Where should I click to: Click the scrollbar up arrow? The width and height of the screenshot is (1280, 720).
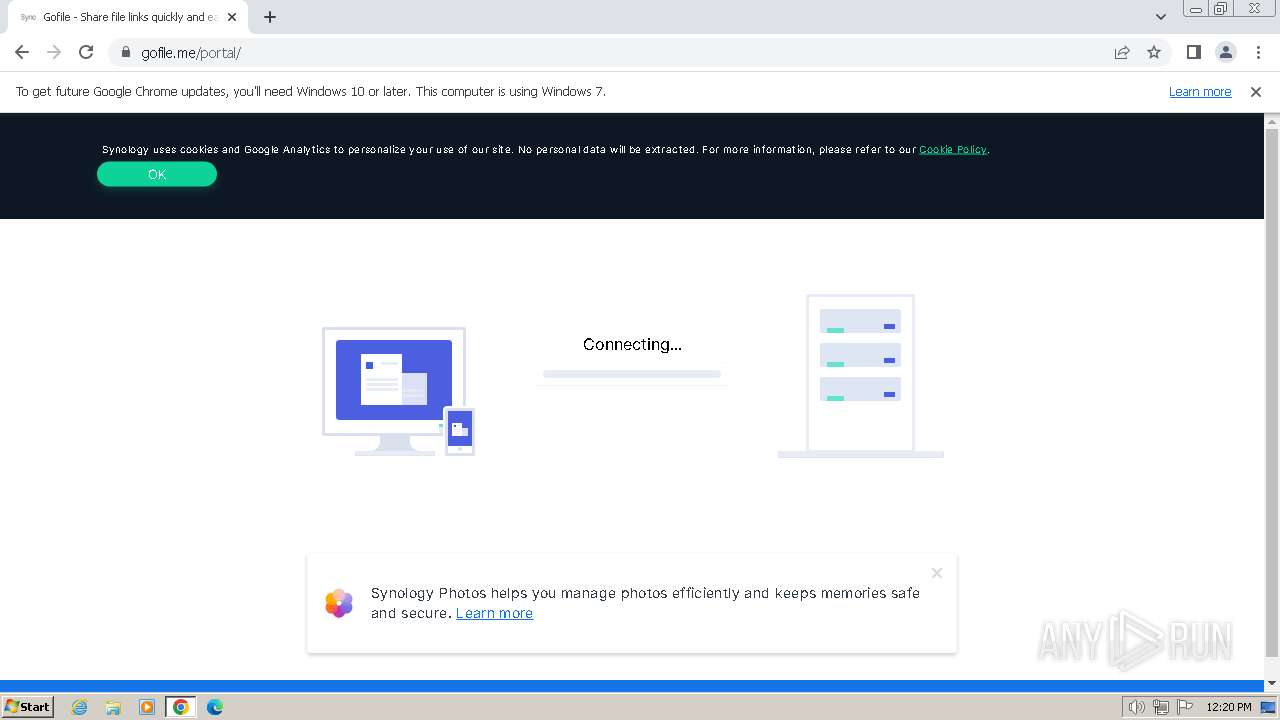[x=1272, y=121]
